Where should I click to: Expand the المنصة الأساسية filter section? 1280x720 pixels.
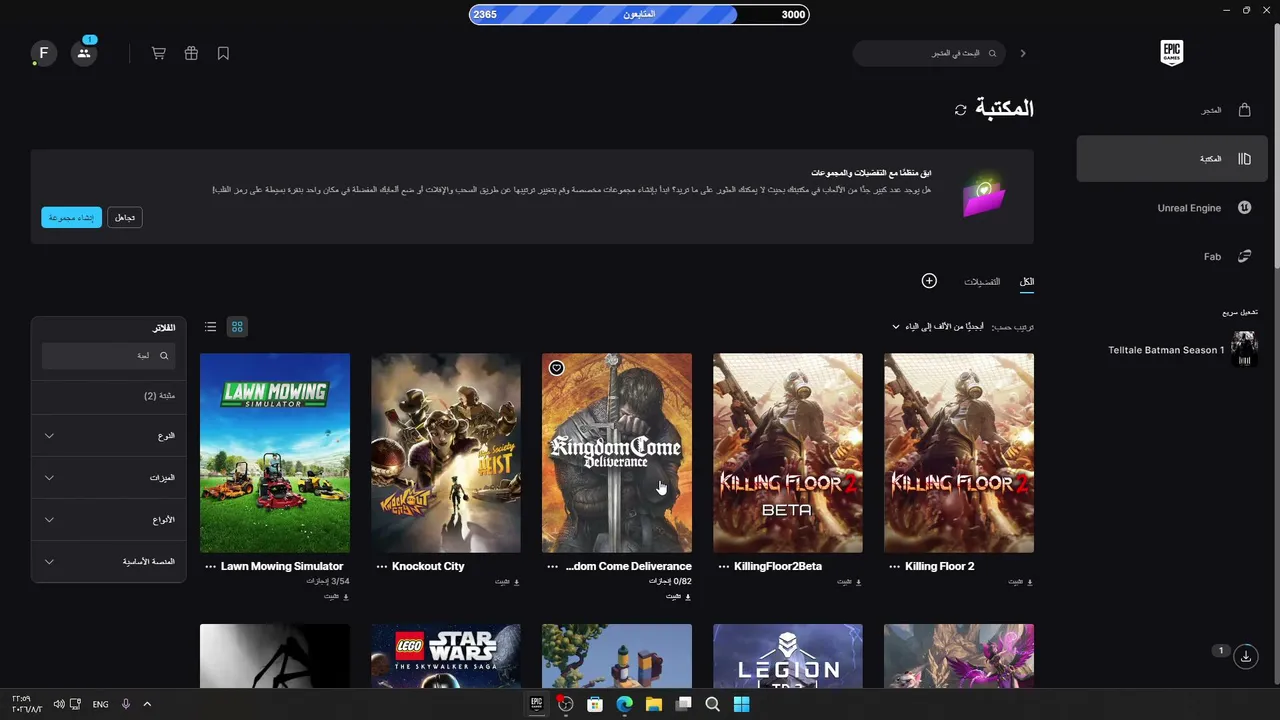coord(109,562)
